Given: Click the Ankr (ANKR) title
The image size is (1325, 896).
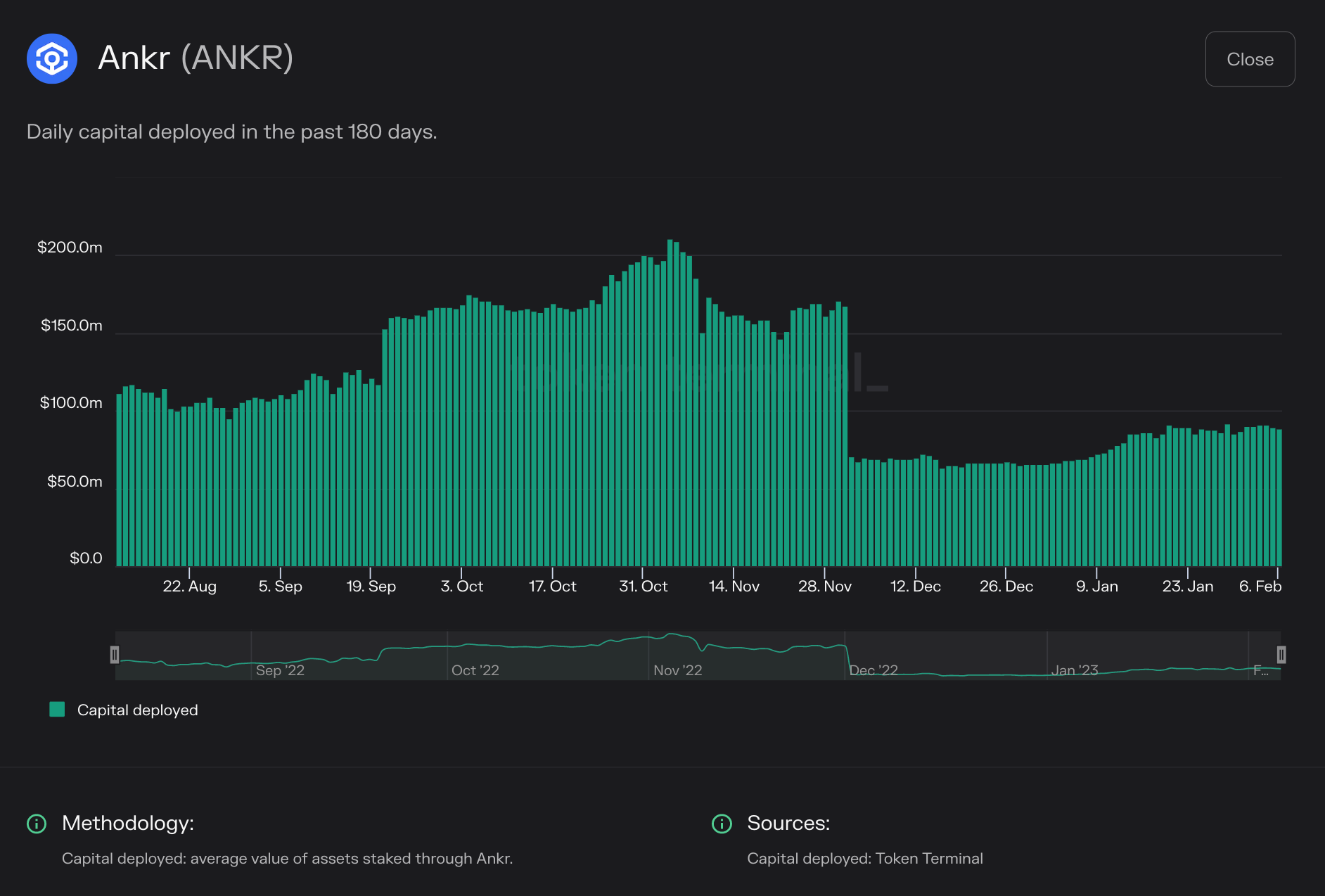Looking at the screenshot, I should click(x=196, y=58).
